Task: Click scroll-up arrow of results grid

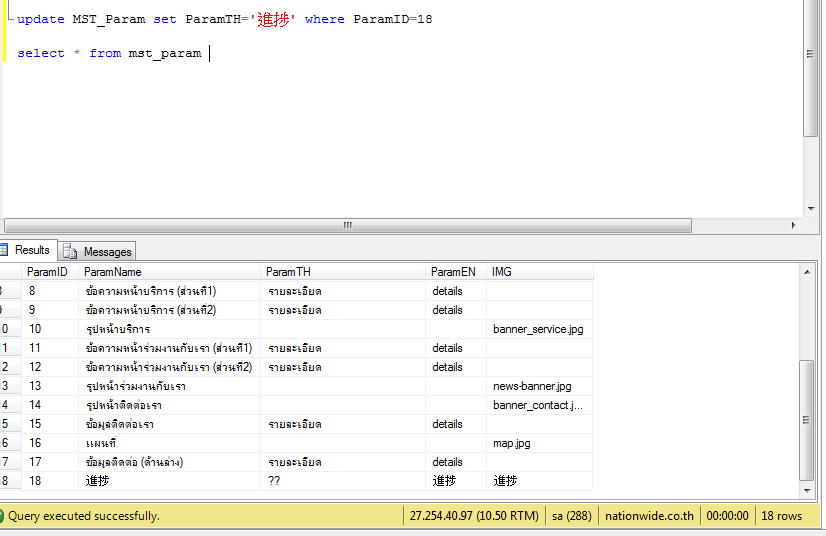Action: point(807,272)
